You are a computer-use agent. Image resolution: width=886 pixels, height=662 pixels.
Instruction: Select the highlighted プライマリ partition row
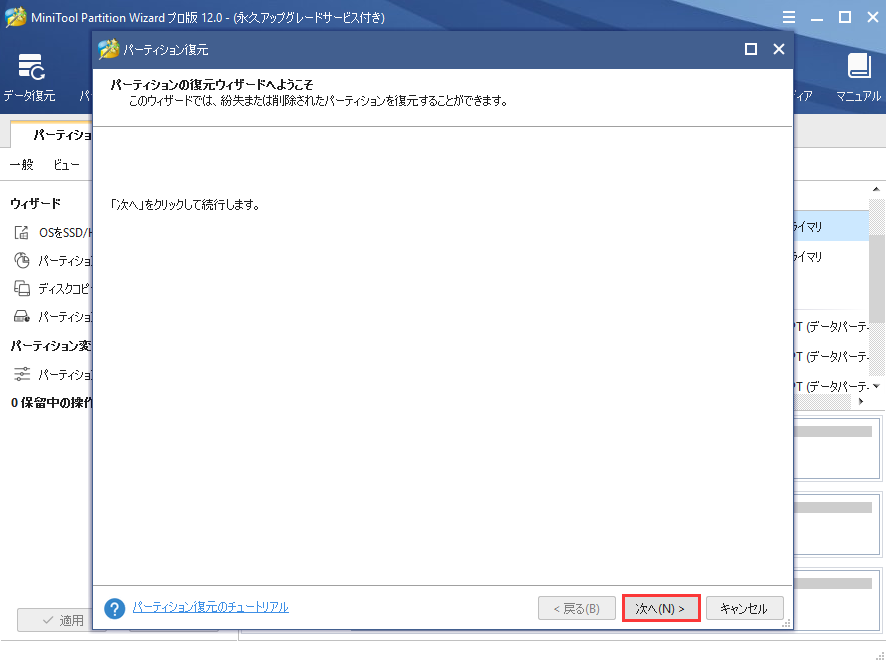(830, 227)
